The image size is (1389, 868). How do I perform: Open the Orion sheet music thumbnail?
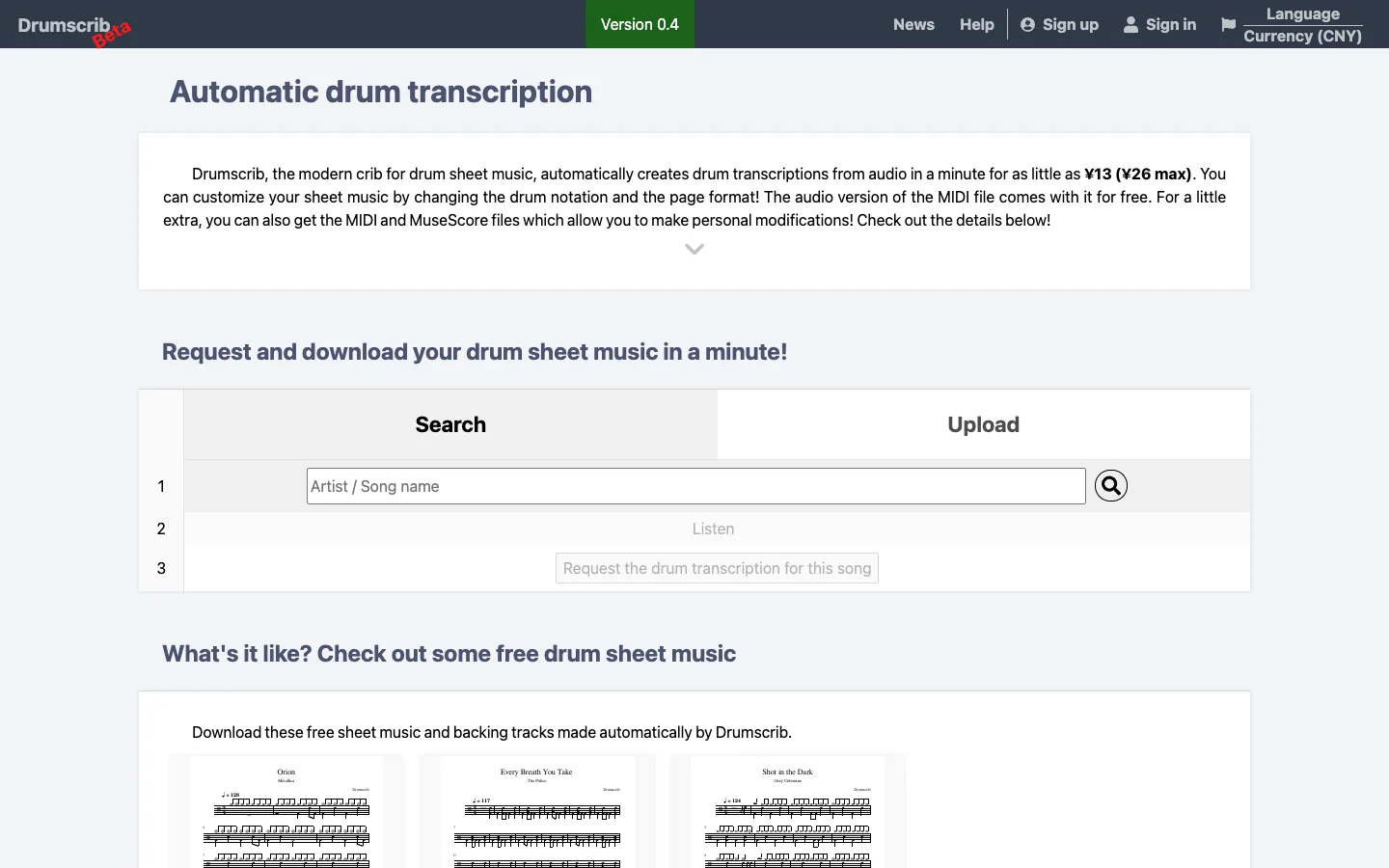point(286,812)
